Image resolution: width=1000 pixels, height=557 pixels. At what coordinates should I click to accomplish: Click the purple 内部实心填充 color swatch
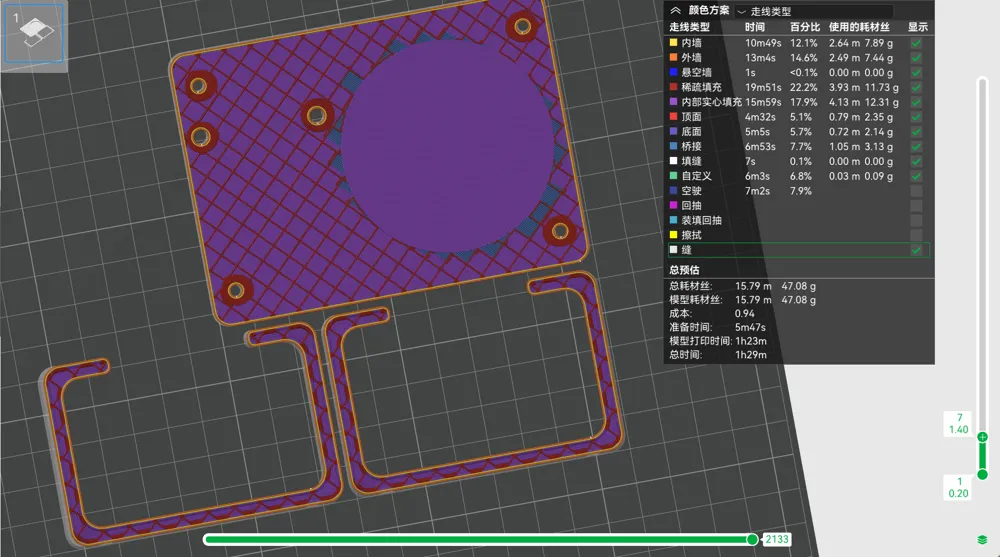(x=673, y=101)
